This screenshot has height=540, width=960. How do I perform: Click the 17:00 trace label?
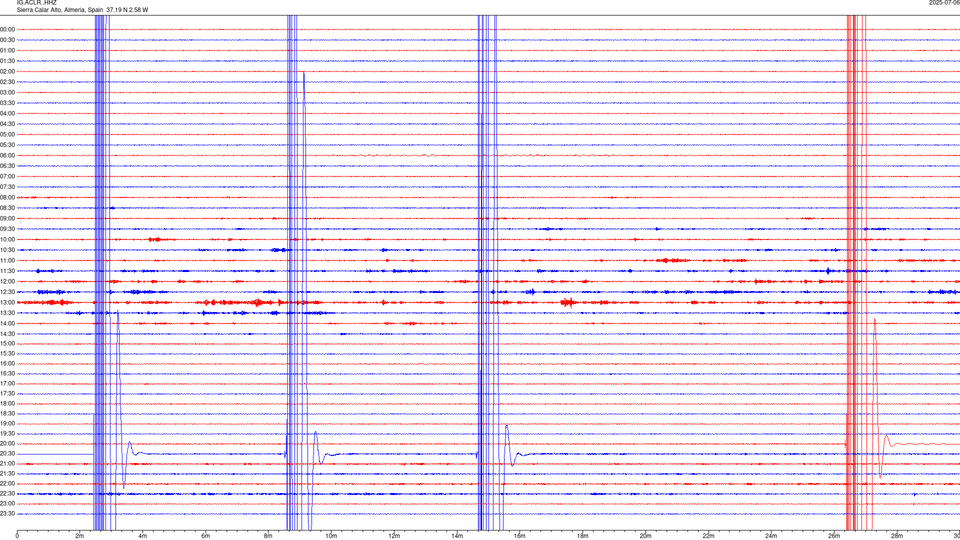7,384
